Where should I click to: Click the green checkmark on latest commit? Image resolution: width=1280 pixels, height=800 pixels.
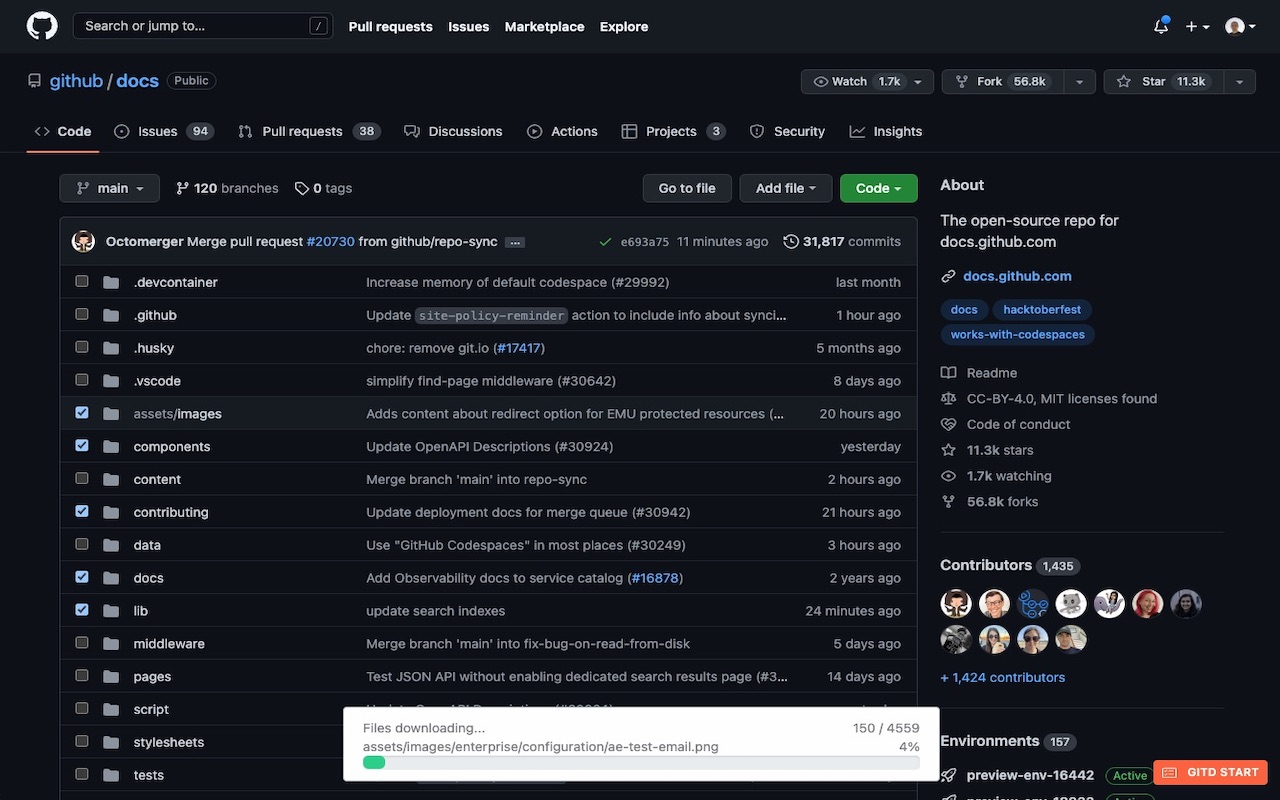(604, 241)
